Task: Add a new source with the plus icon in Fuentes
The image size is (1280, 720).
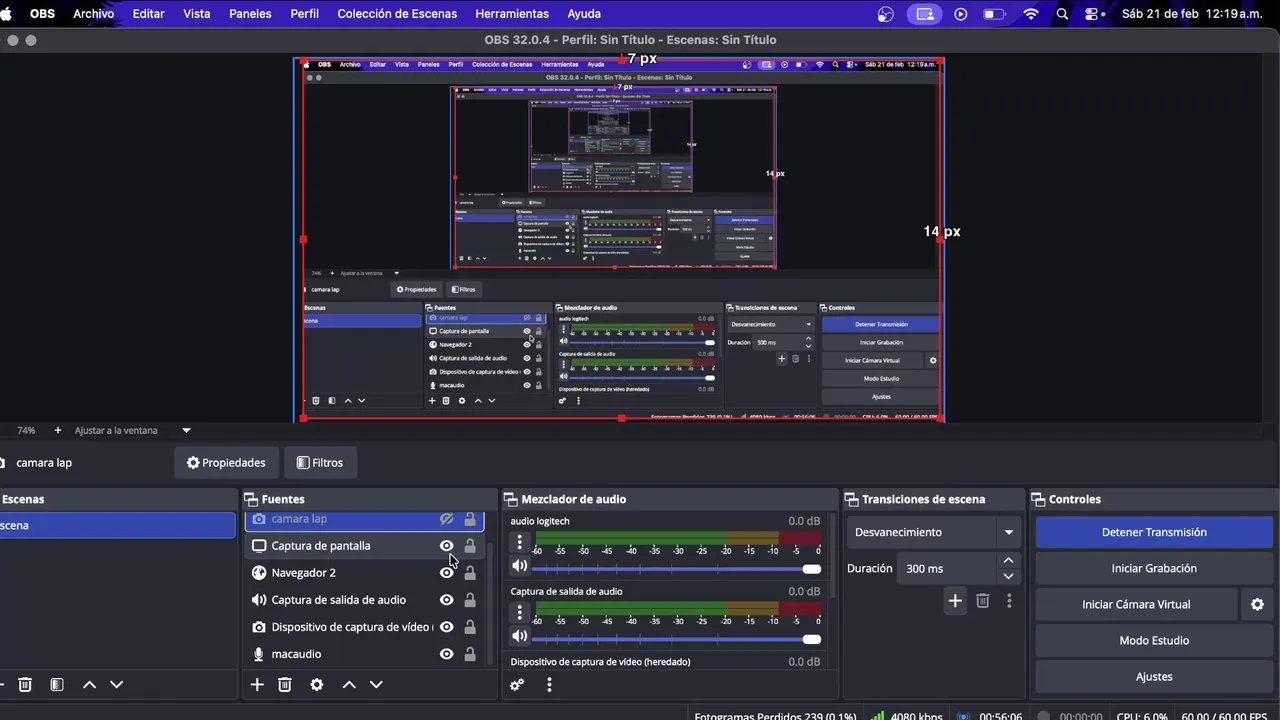Action: coord(257,684)
